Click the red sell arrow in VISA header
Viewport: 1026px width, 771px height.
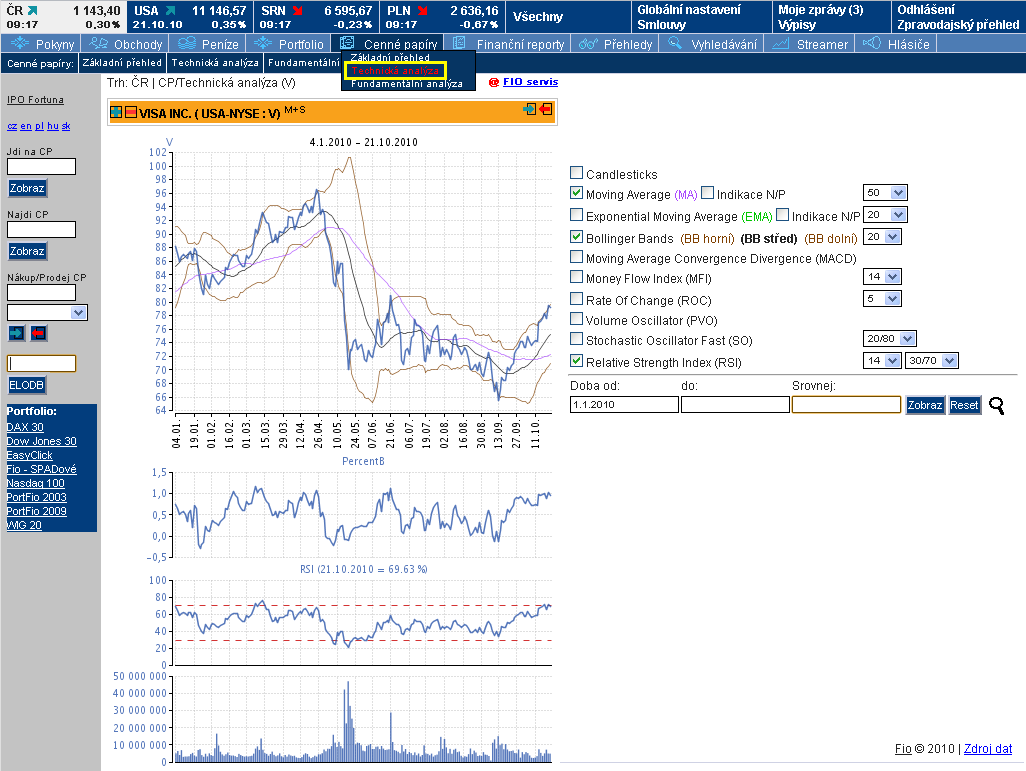(546, 109)
